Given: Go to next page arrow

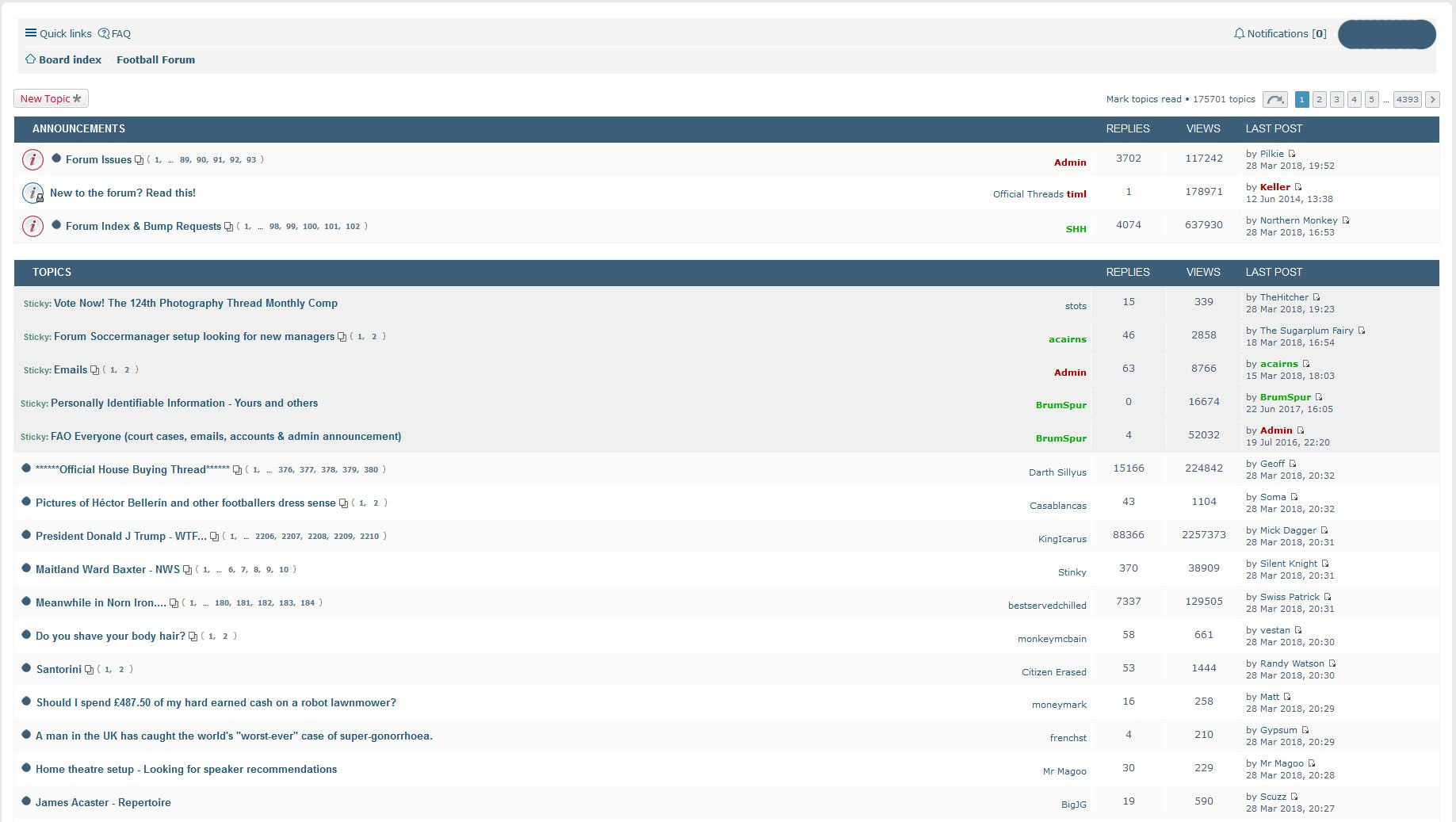Looking at the screenshot, I should pyautogui.click(x=1432, y=99).
